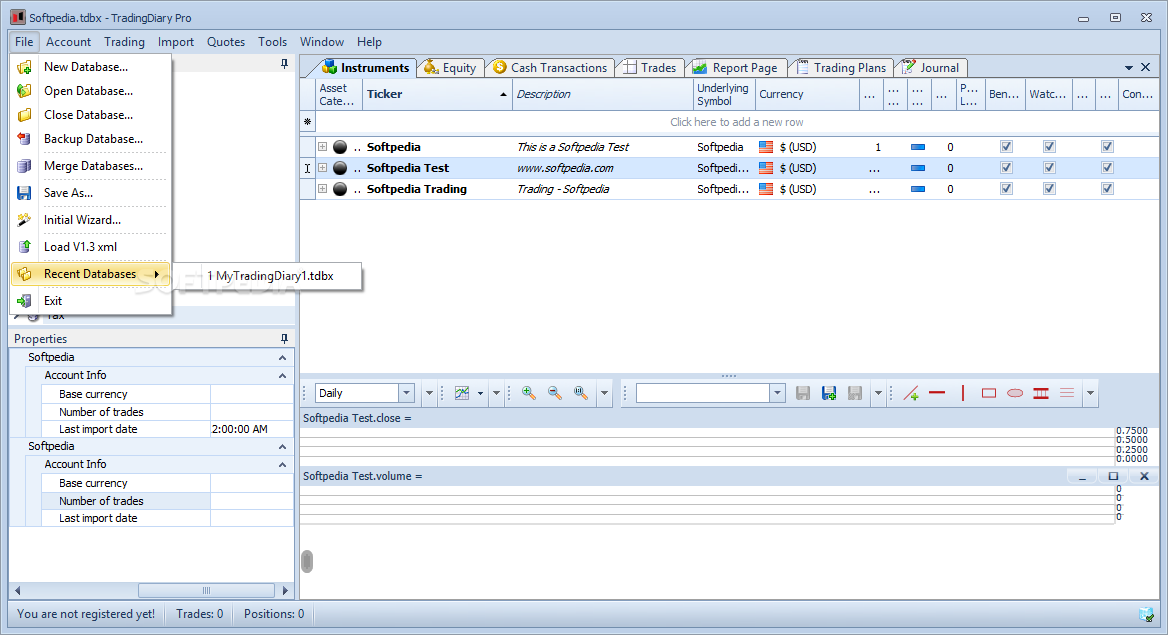Select the faded parallel lines drawing tool
Image resolution: width=1168 pixels, height=635 pixels.
point(1067,393)
